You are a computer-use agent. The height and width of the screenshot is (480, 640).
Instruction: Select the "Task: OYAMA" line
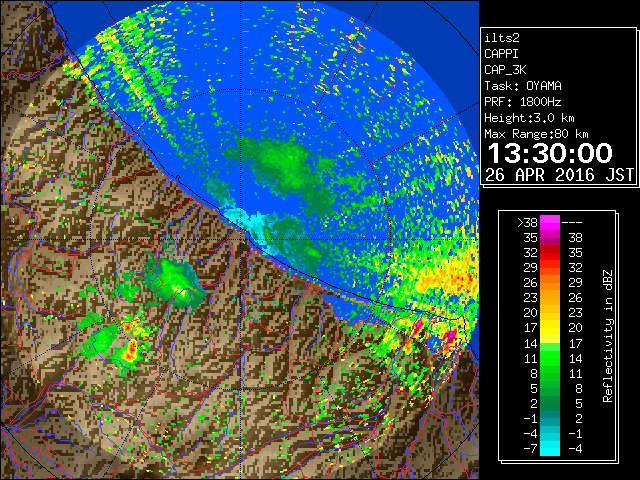click(x=523, y=86)
